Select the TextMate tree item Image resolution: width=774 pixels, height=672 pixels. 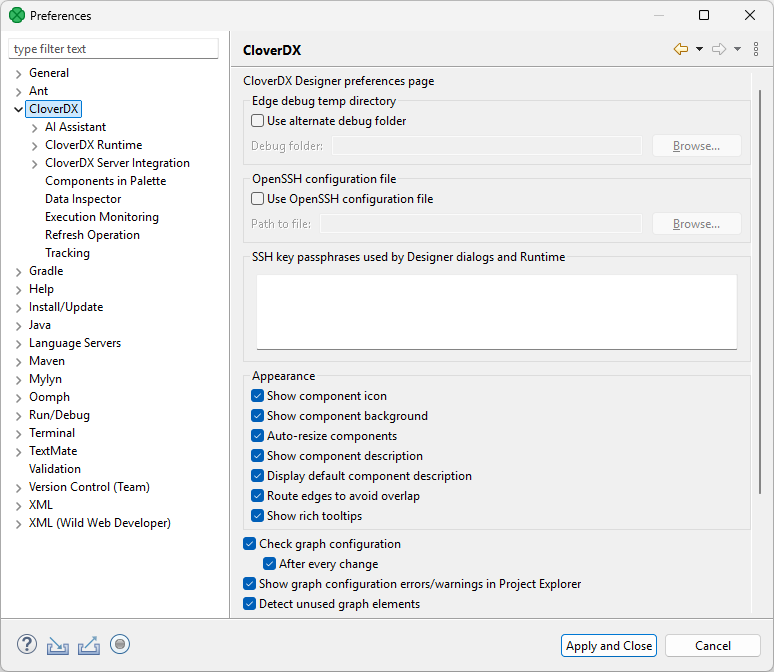click(53, 451)
